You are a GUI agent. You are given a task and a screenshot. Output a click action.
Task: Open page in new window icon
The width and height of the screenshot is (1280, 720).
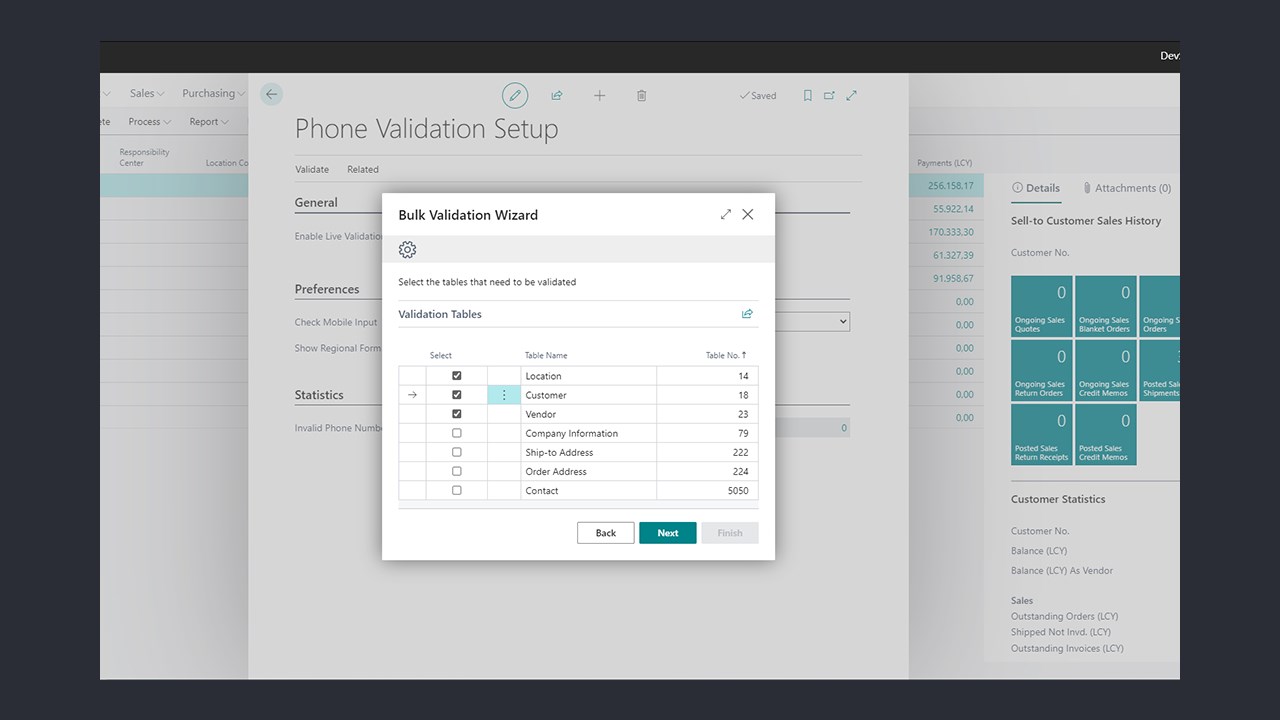[x=829, y=95]
